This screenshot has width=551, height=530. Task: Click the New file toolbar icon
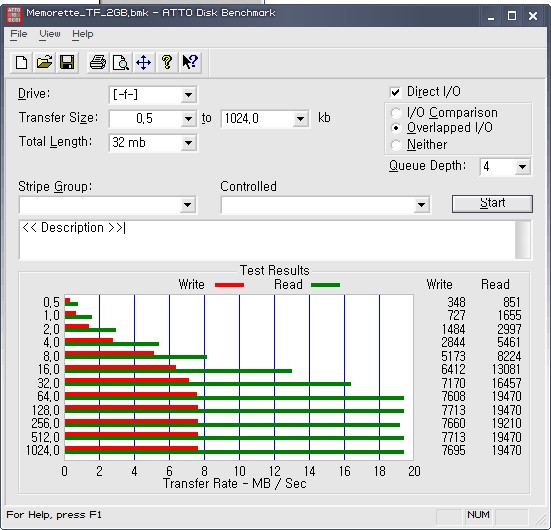point(21,63)
